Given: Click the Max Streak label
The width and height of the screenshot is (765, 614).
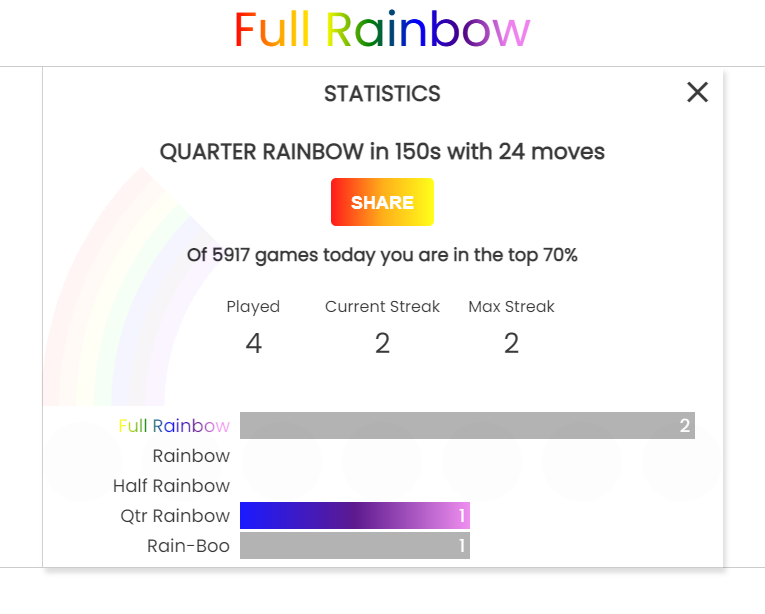Looking at the screenshot, I should pos(511,307).
